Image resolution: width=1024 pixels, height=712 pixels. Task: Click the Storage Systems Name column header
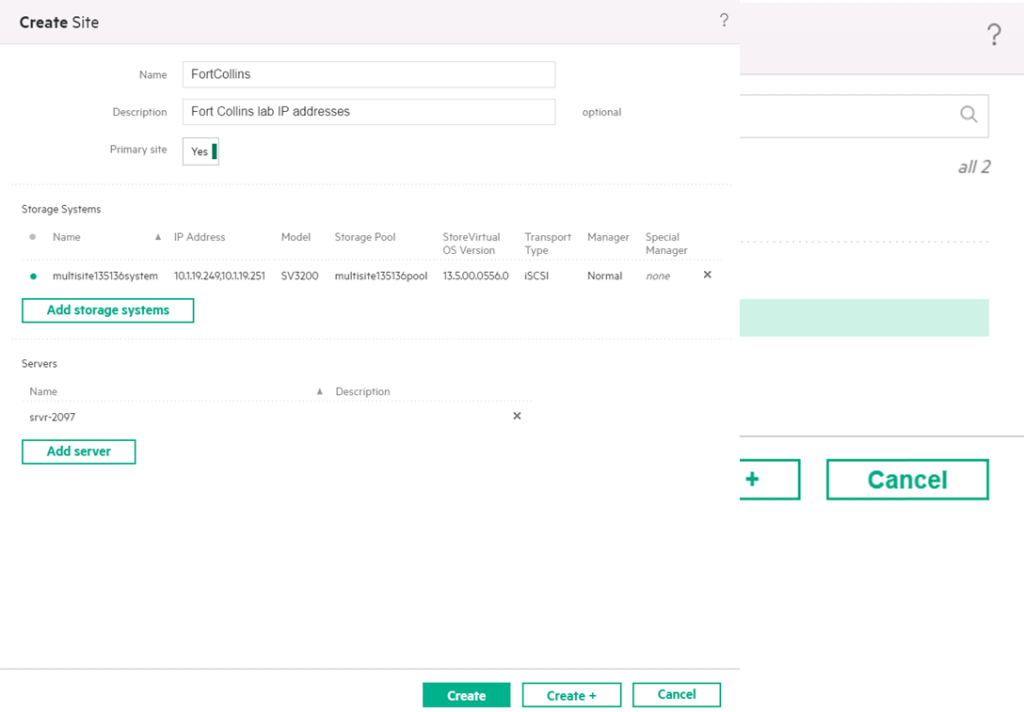(x=67, y=237)
